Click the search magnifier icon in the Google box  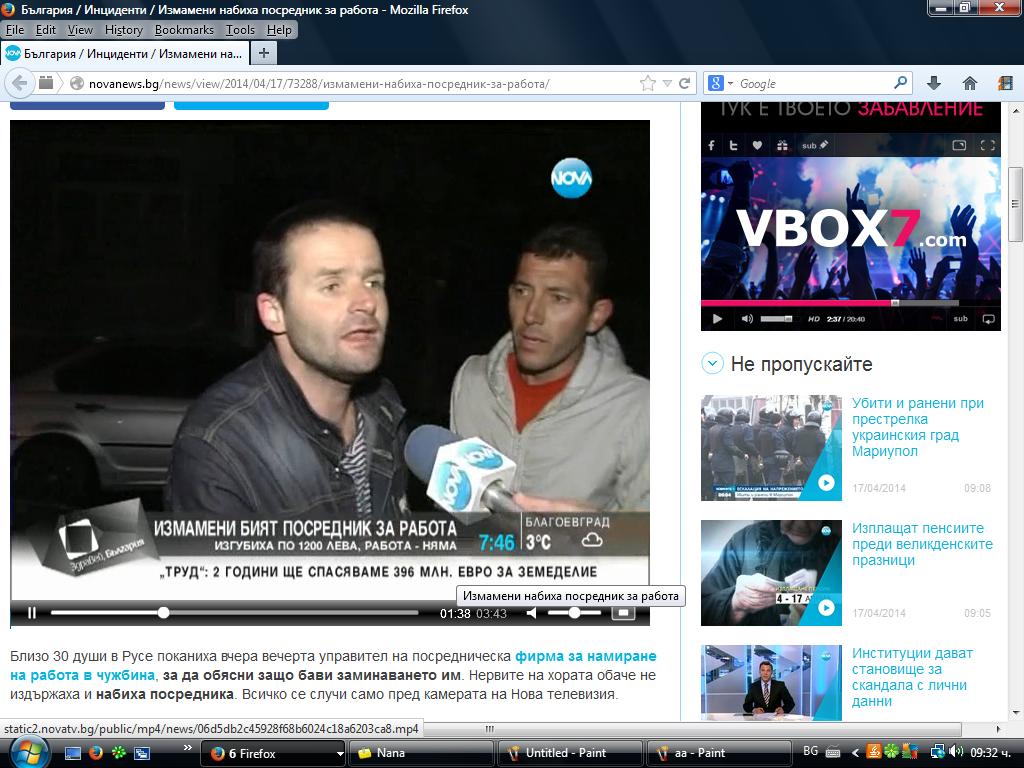(901, 83)
